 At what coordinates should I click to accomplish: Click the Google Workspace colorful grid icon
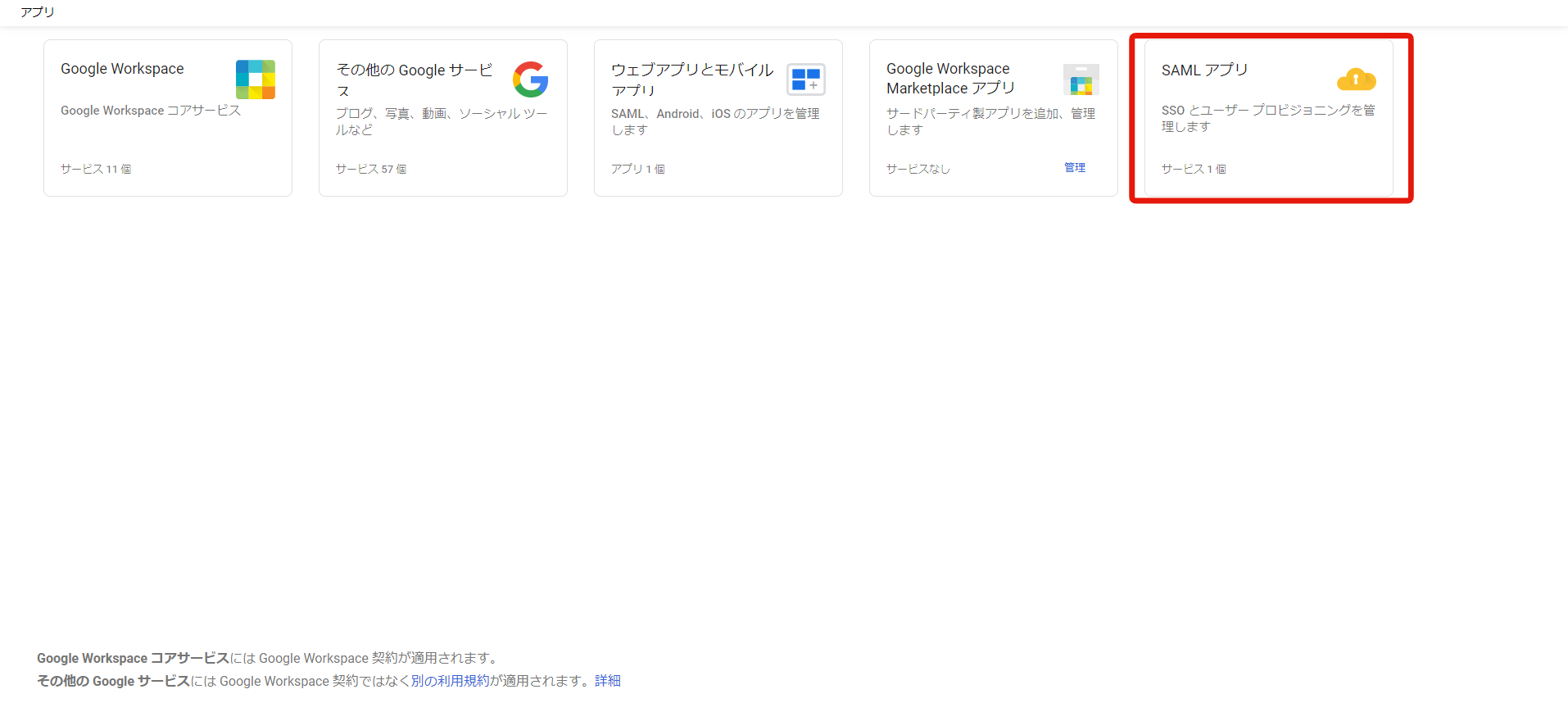click(x=256, y=79)
